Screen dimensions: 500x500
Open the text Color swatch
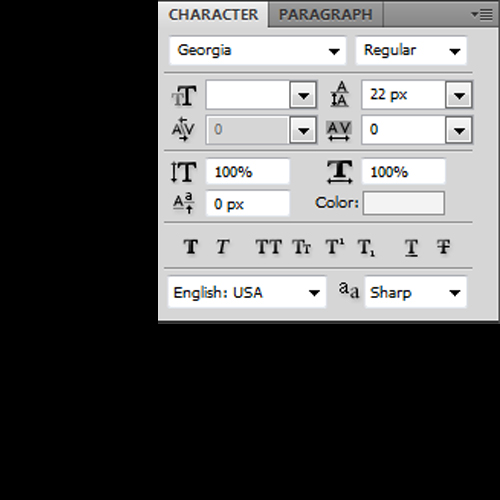coord(404,203)
